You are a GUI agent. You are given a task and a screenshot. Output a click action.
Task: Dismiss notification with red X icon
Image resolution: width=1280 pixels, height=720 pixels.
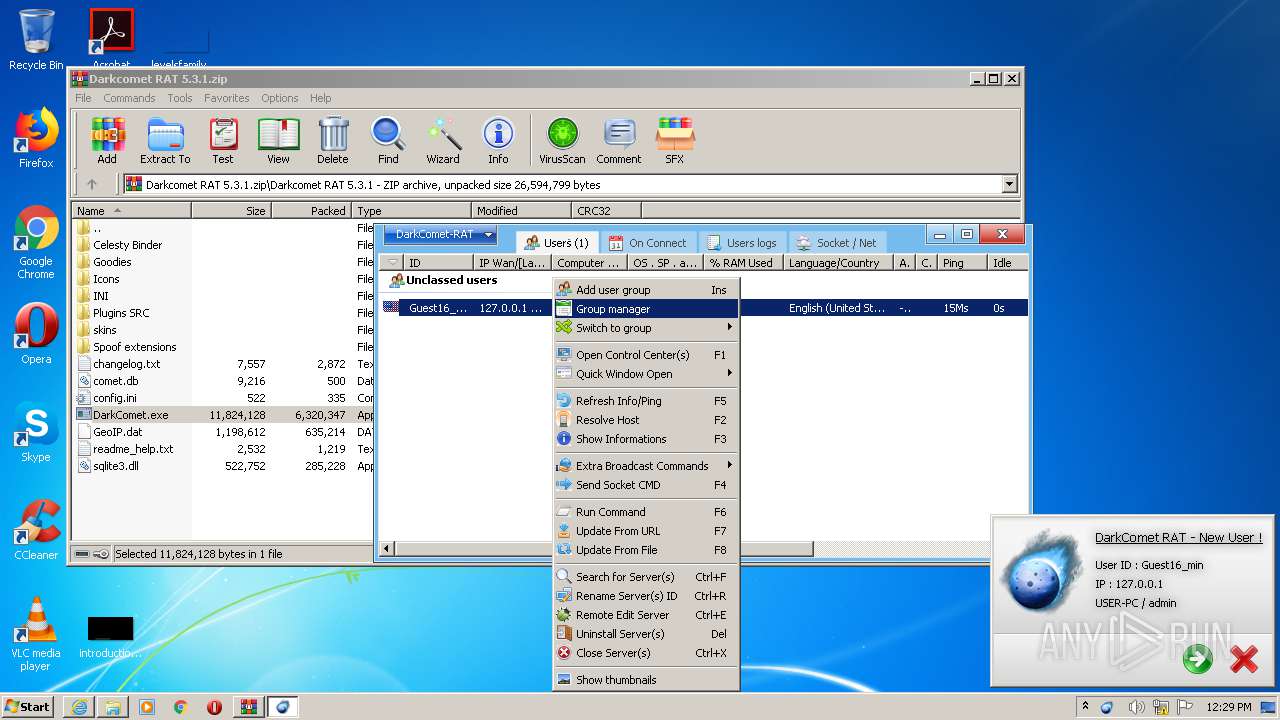(1244, 659)
